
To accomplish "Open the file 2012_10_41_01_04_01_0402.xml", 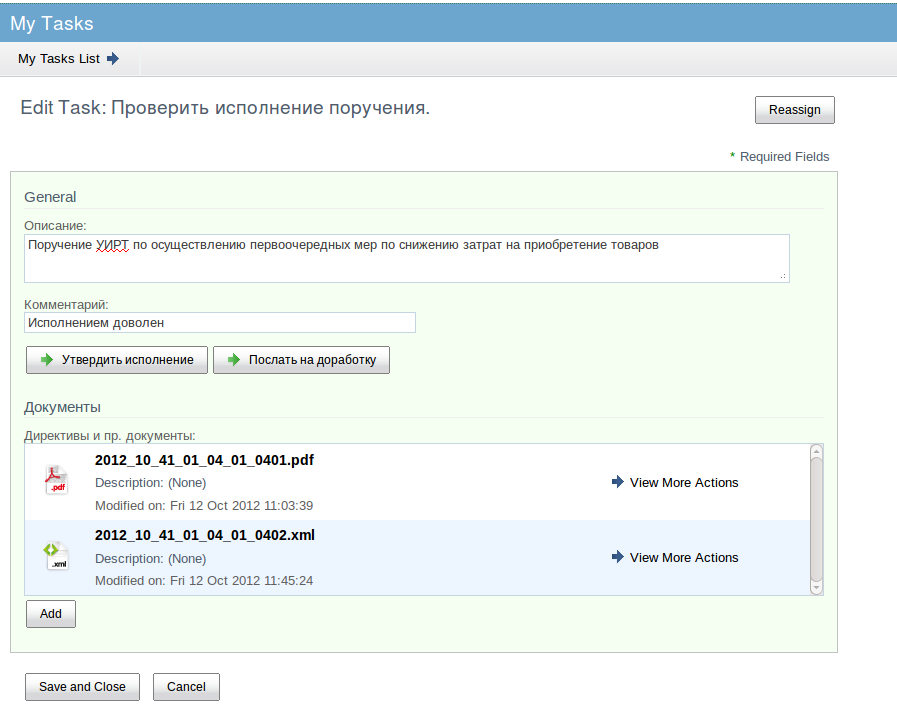I will (x=205, y=535).
